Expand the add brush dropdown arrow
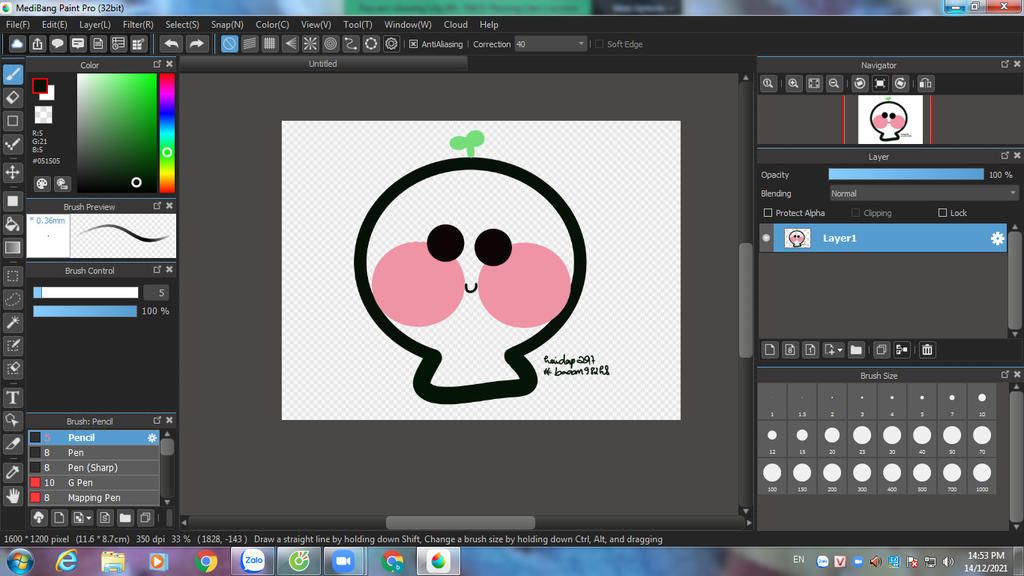1024x576 pixels. point(89,519)
